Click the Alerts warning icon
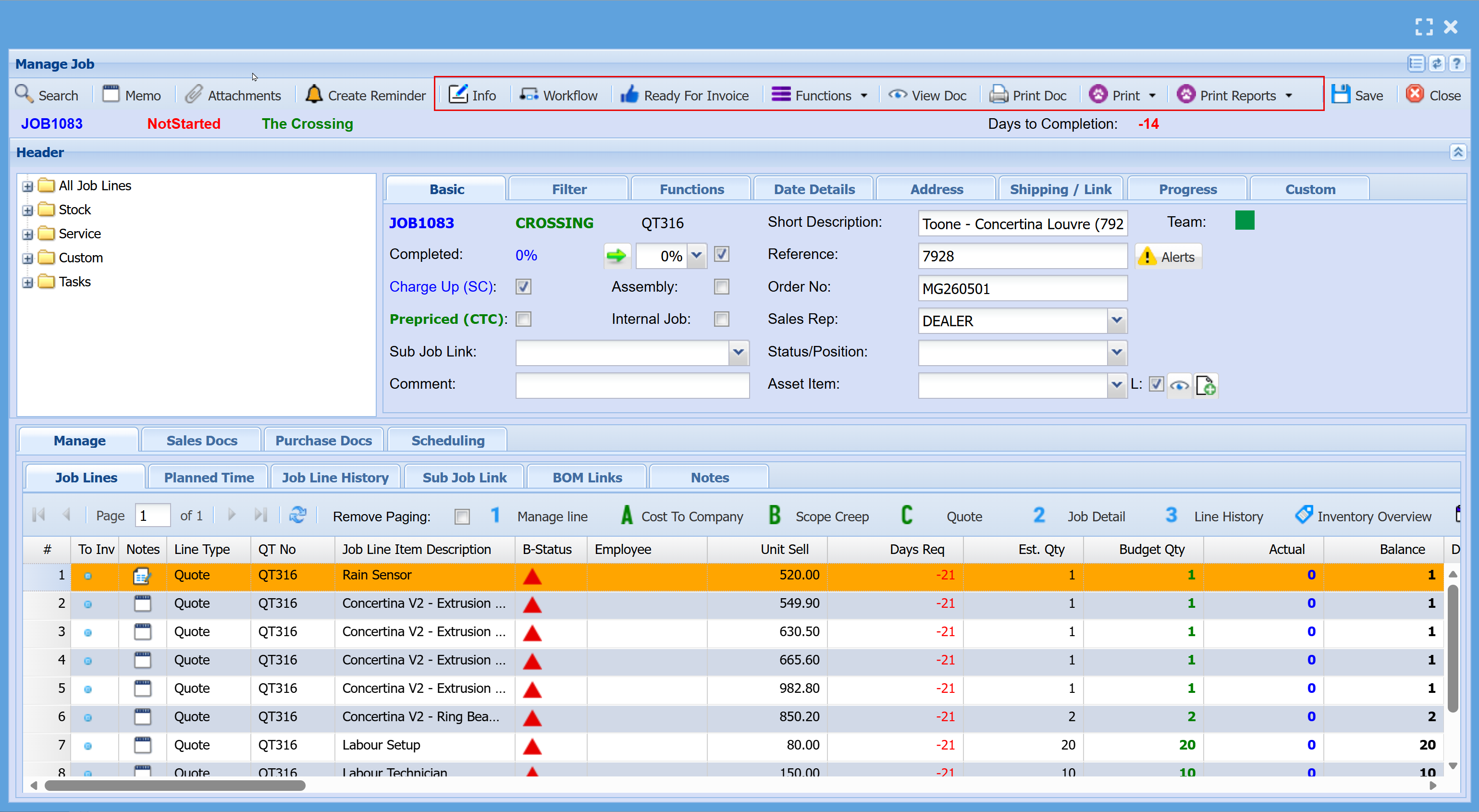1479x812 pixels. pyautogui.click(x=1146, y=256)
